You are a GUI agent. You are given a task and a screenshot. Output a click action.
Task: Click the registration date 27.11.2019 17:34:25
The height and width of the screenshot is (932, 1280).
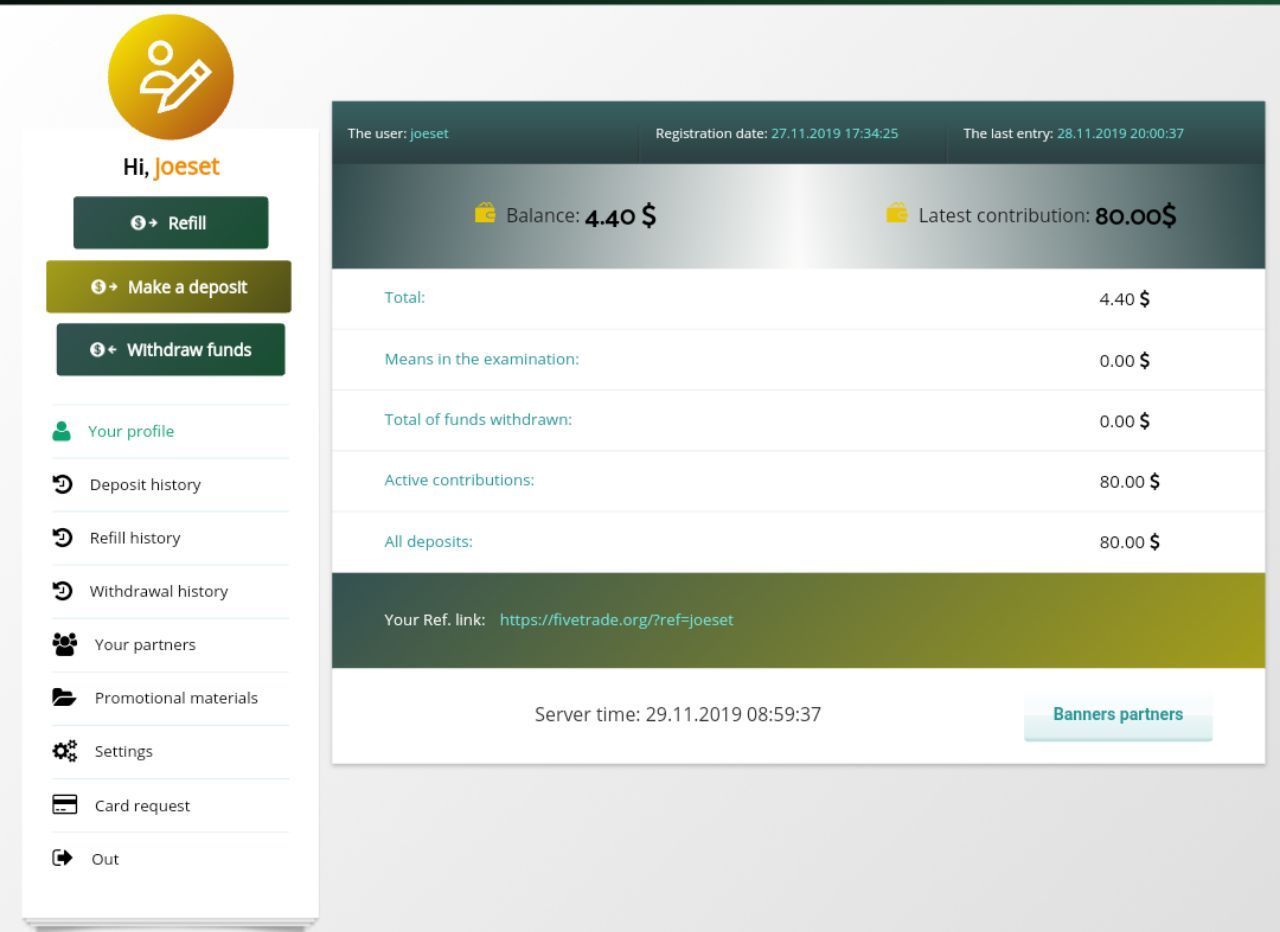pos(834,134)
